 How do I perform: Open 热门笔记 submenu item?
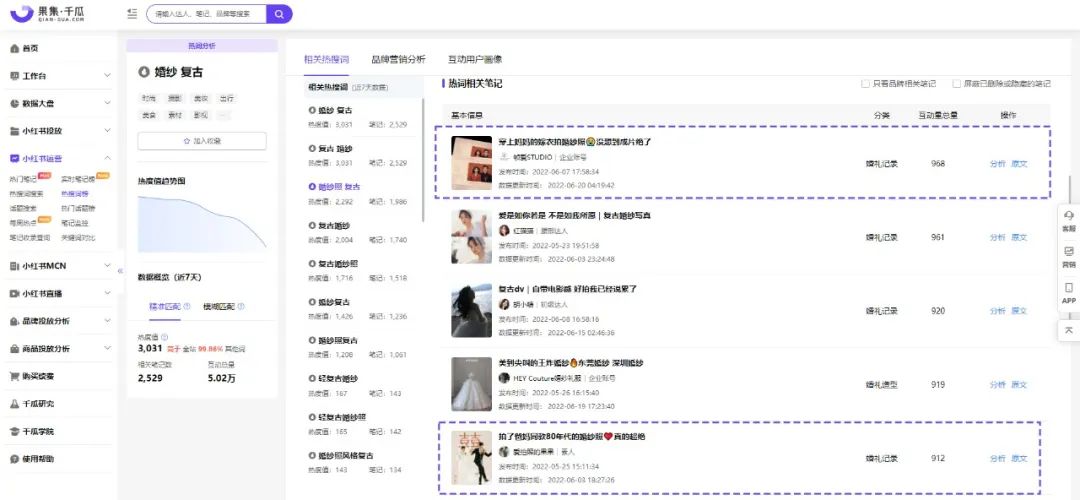(23, 179)
